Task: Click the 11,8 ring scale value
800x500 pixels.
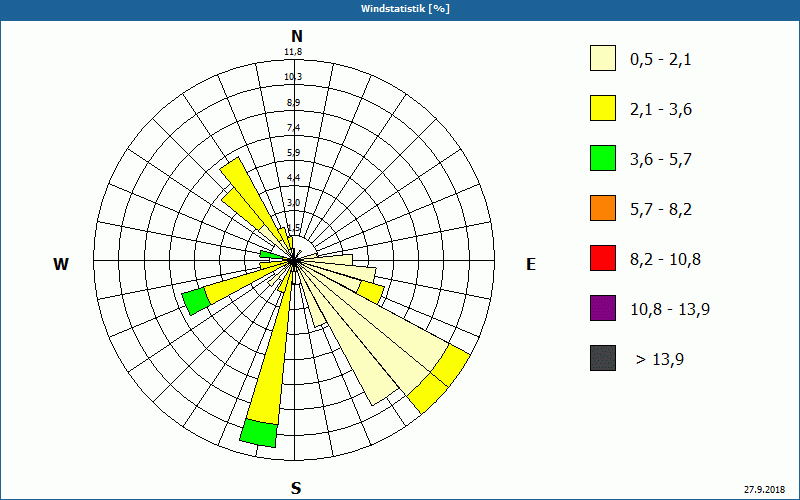Action: pos(293,52)
